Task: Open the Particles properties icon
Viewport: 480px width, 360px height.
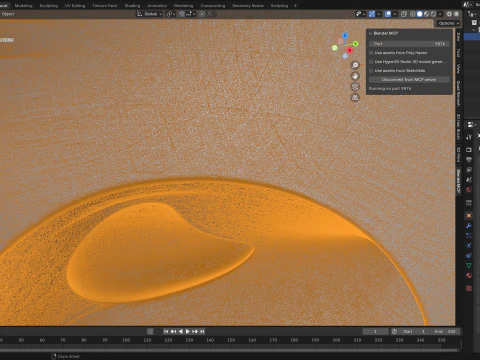Action: point(469,236)
